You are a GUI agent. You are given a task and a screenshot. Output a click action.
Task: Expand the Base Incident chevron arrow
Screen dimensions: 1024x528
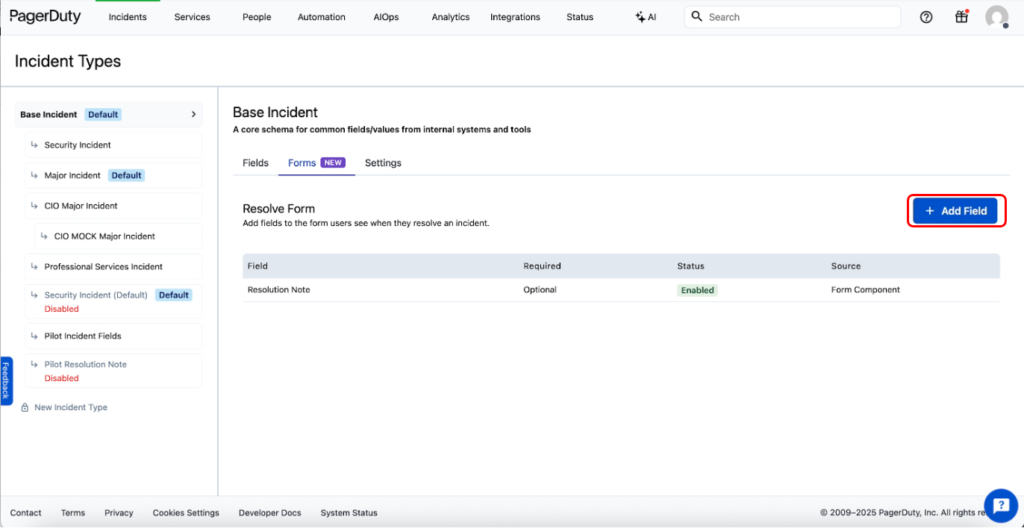(193, 115)
